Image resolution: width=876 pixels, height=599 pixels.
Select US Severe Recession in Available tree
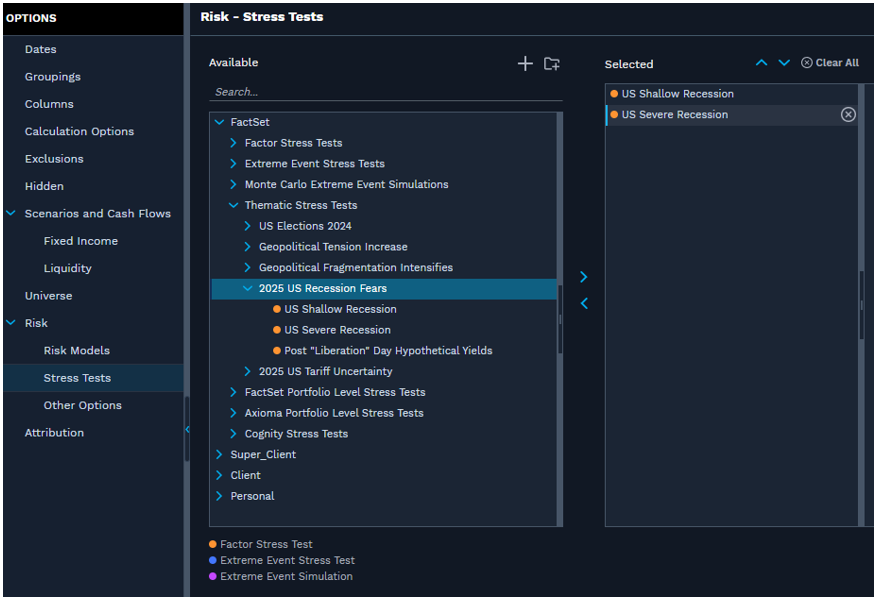[x=337, y=330]
